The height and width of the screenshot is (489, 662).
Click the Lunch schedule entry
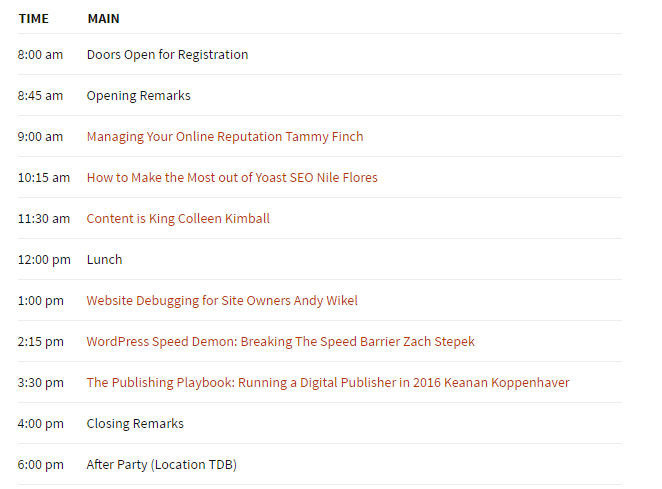104,260
